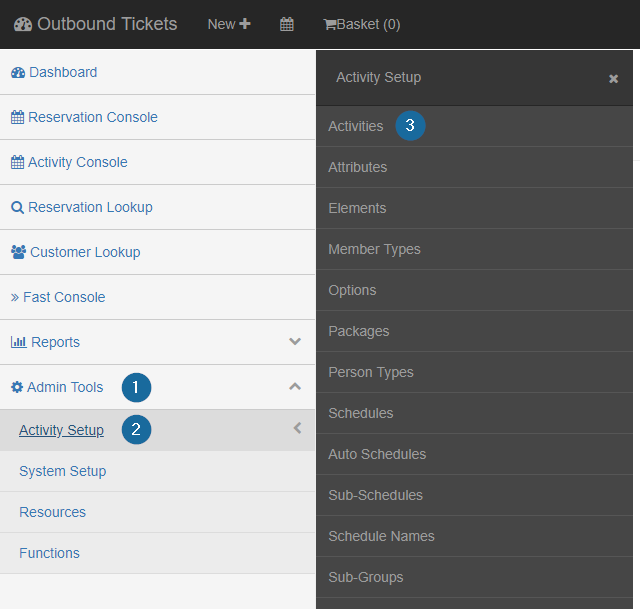Expand the Reports chevron
This screenshot has width=640, height=609.
[x=295, y=341]
